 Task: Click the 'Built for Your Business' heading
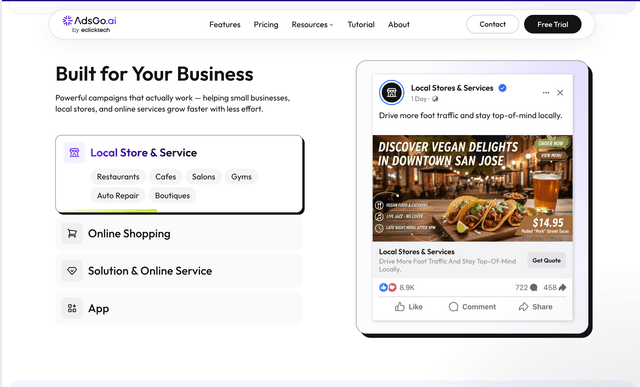[x=154, y=74]
